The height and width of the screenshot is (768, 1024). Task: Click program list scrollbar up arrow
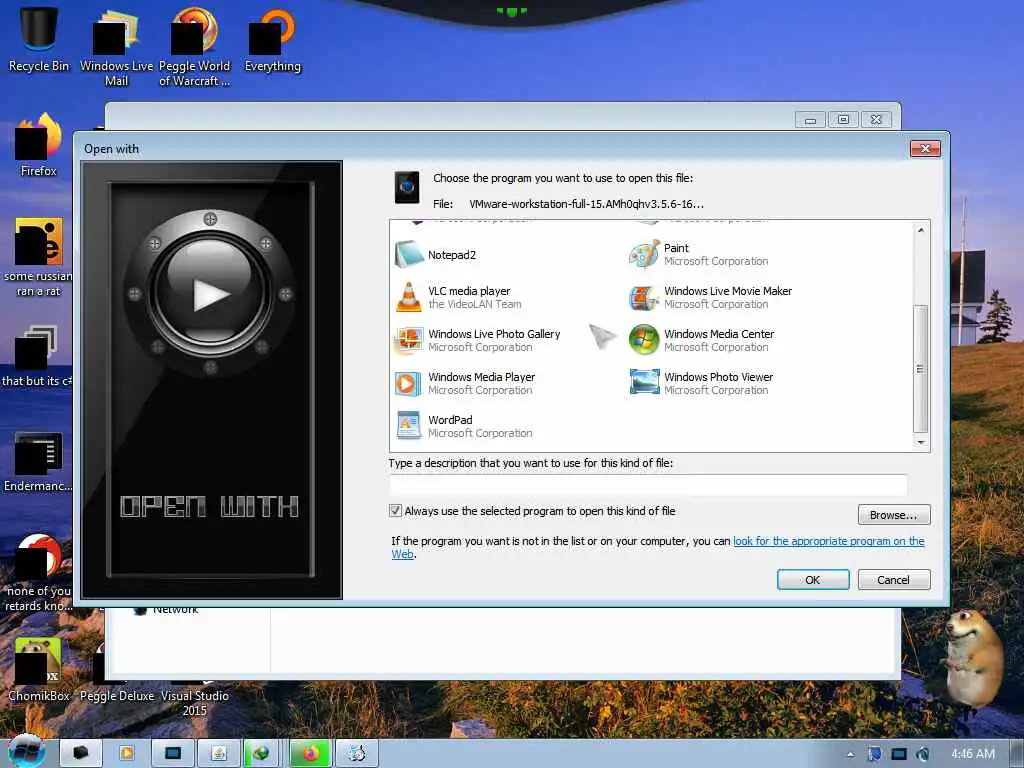click(x=921, y=230)
